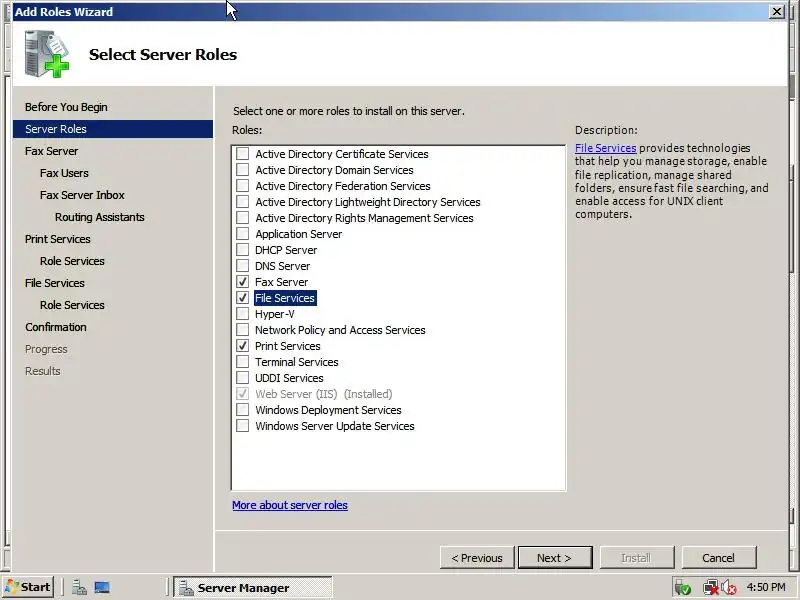Viewport: 800px width, 600px height.
Task: Open Fax Server Inbox step
Action: click(x=82, y=195)
